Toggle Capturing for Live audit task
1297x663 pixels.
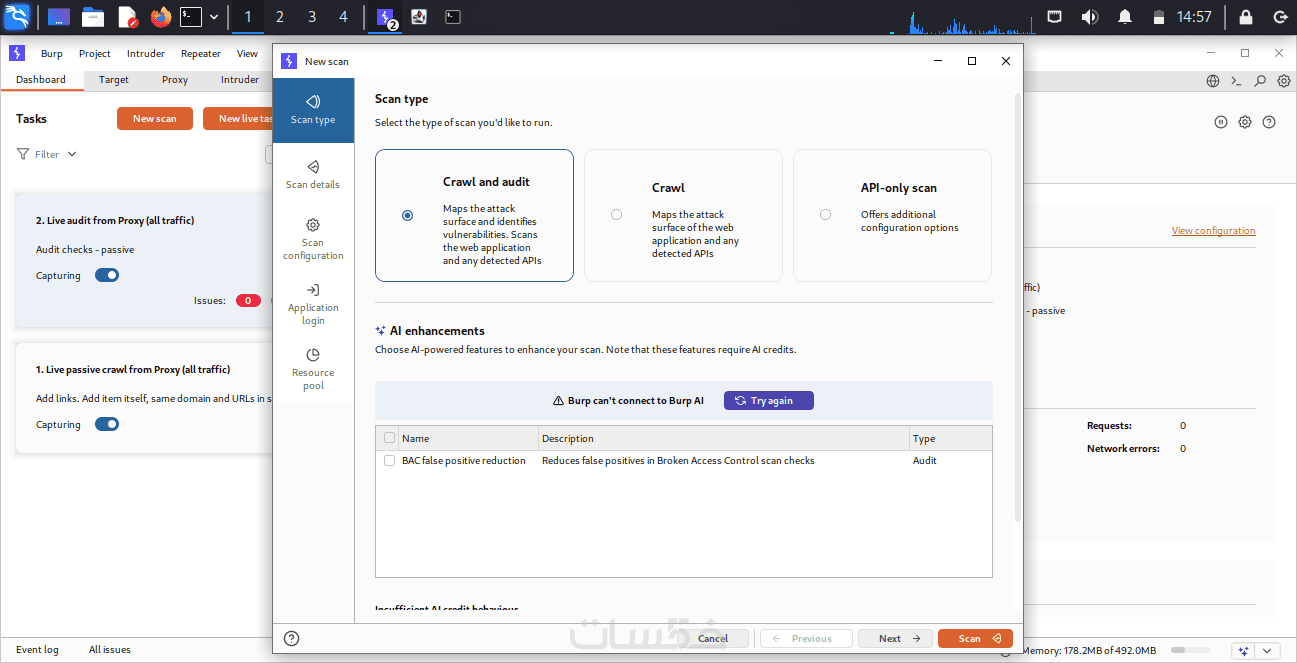click(x=107, y=276)
